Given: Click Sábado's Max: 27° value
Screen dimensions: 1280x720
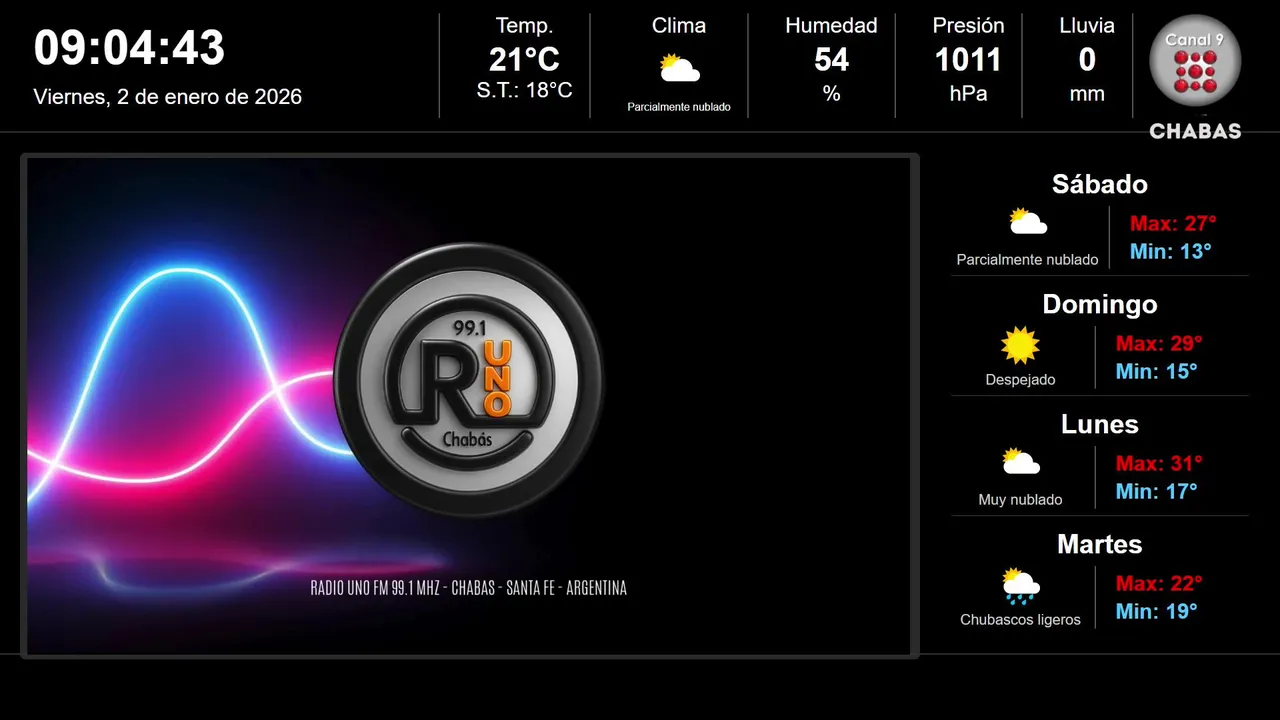Looking at the screenshot, I should point(1173,223).
